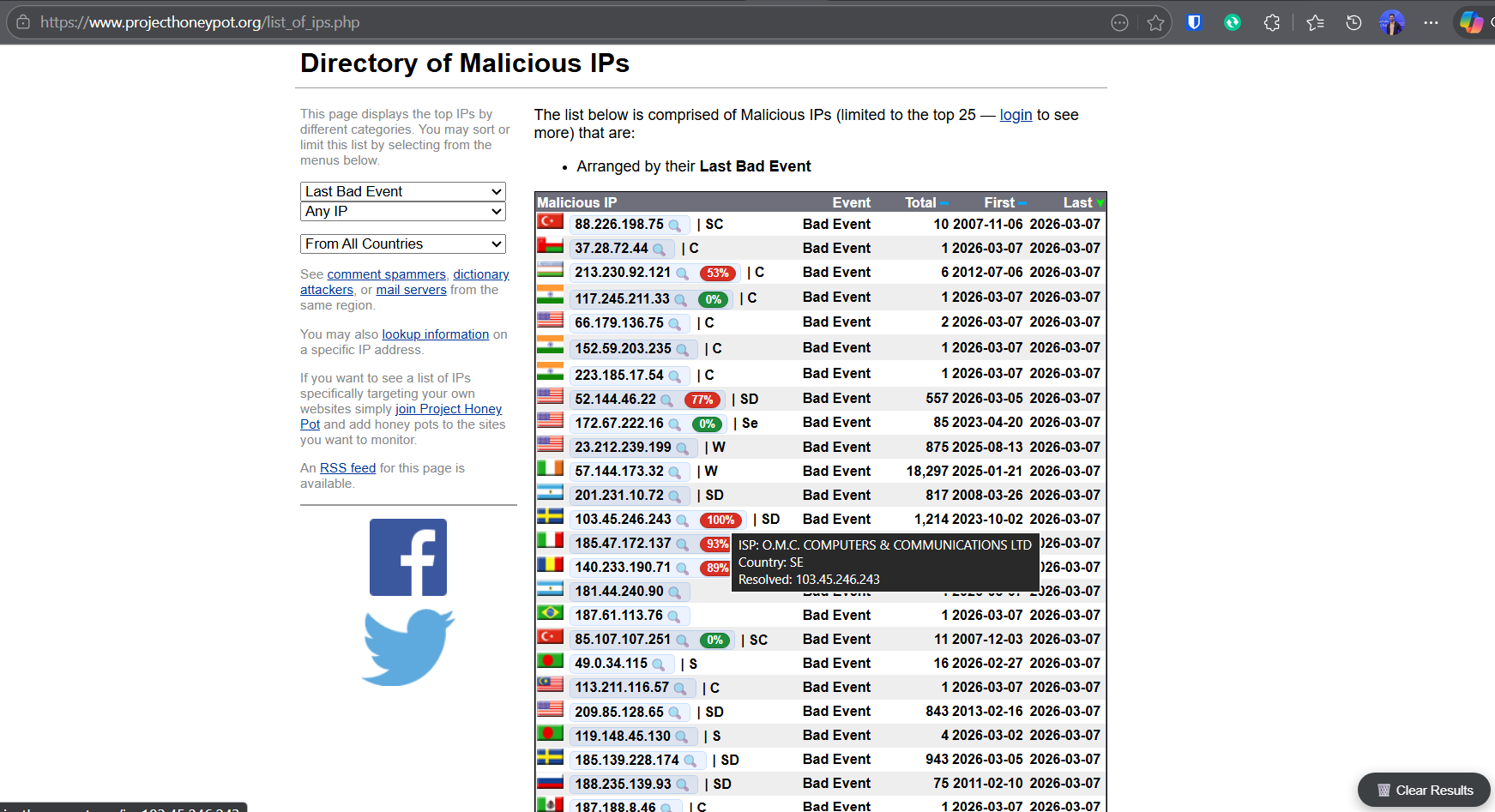1495x812 pixels.
Task: Open IP address 23.212.239.199
Action: click(x=623, y=447)
